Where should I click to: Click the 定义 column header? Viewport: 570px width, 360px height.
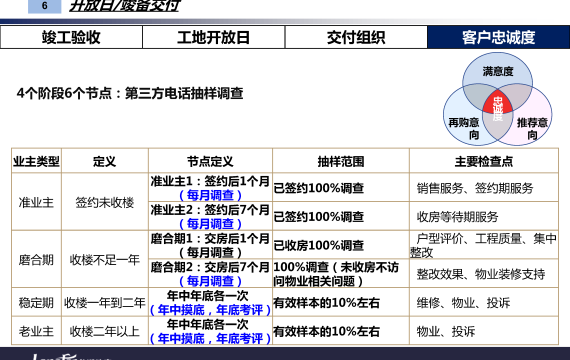click(x=105, y=161)
